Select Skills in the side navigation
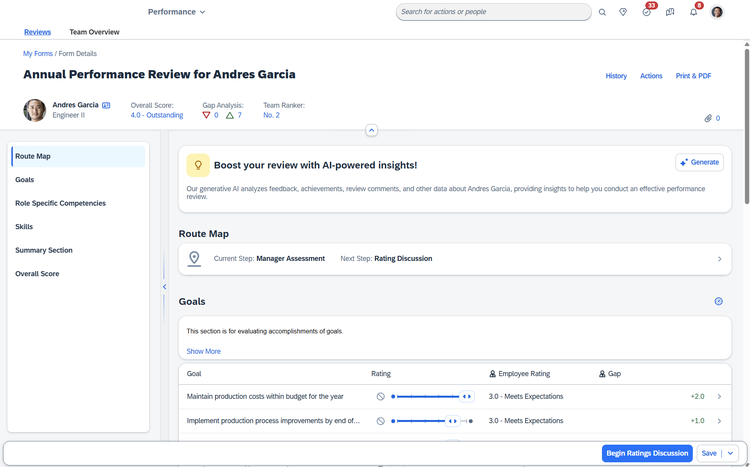Viewport: 750px width, 467px height. [78, 227]
